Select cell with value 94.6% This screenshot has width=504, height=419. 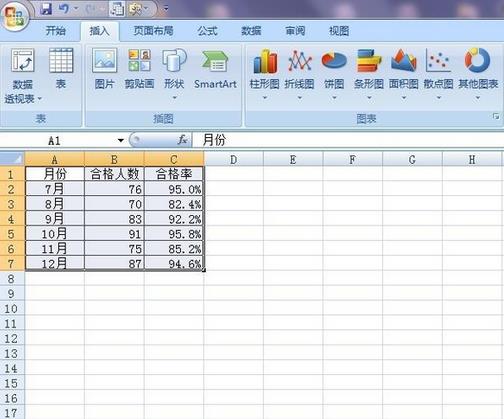point(174,263)
